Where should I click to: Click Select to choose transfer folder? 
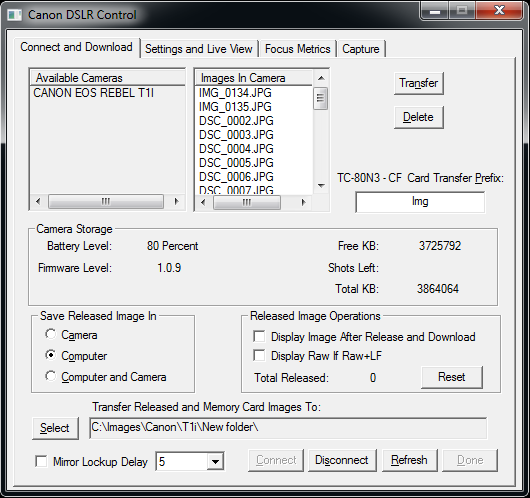(55, 428)
